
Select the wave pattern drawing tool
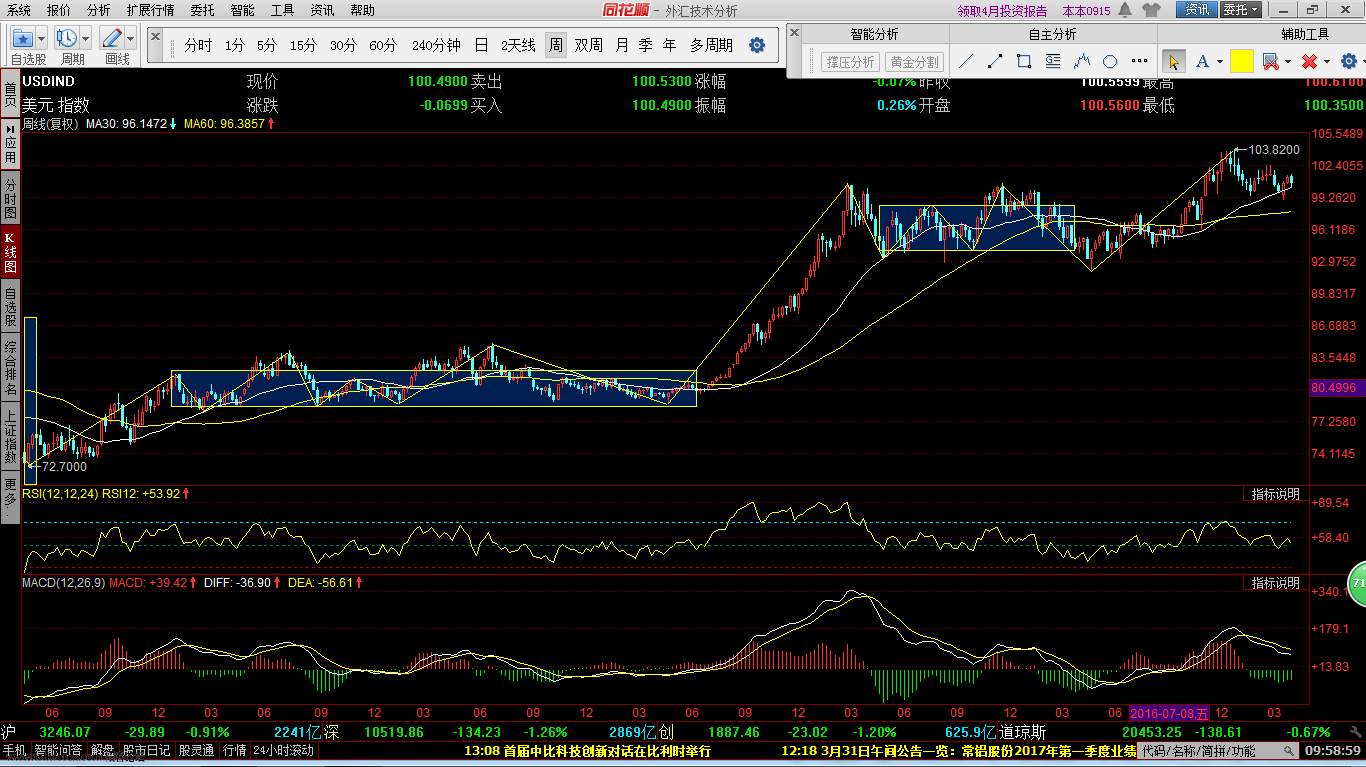(1082, 61)
